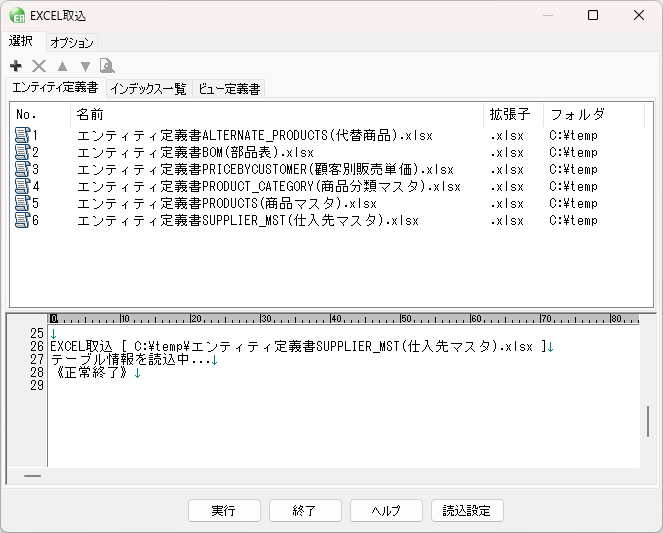Click the EXCEL取込 app icon in title bar
The image size is (663, 533).
click(17, 15)
